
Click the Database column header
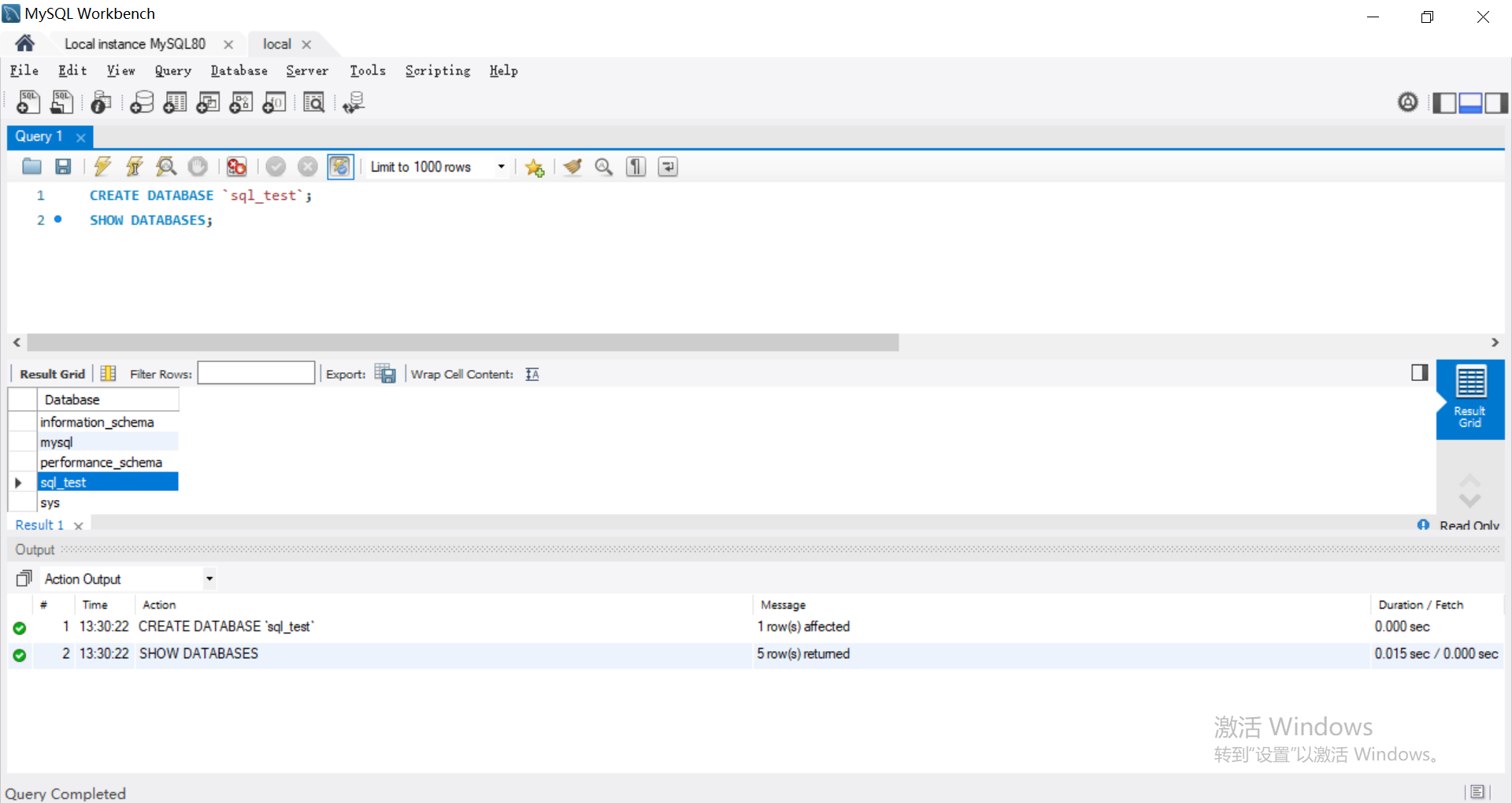tap(108, 400)
